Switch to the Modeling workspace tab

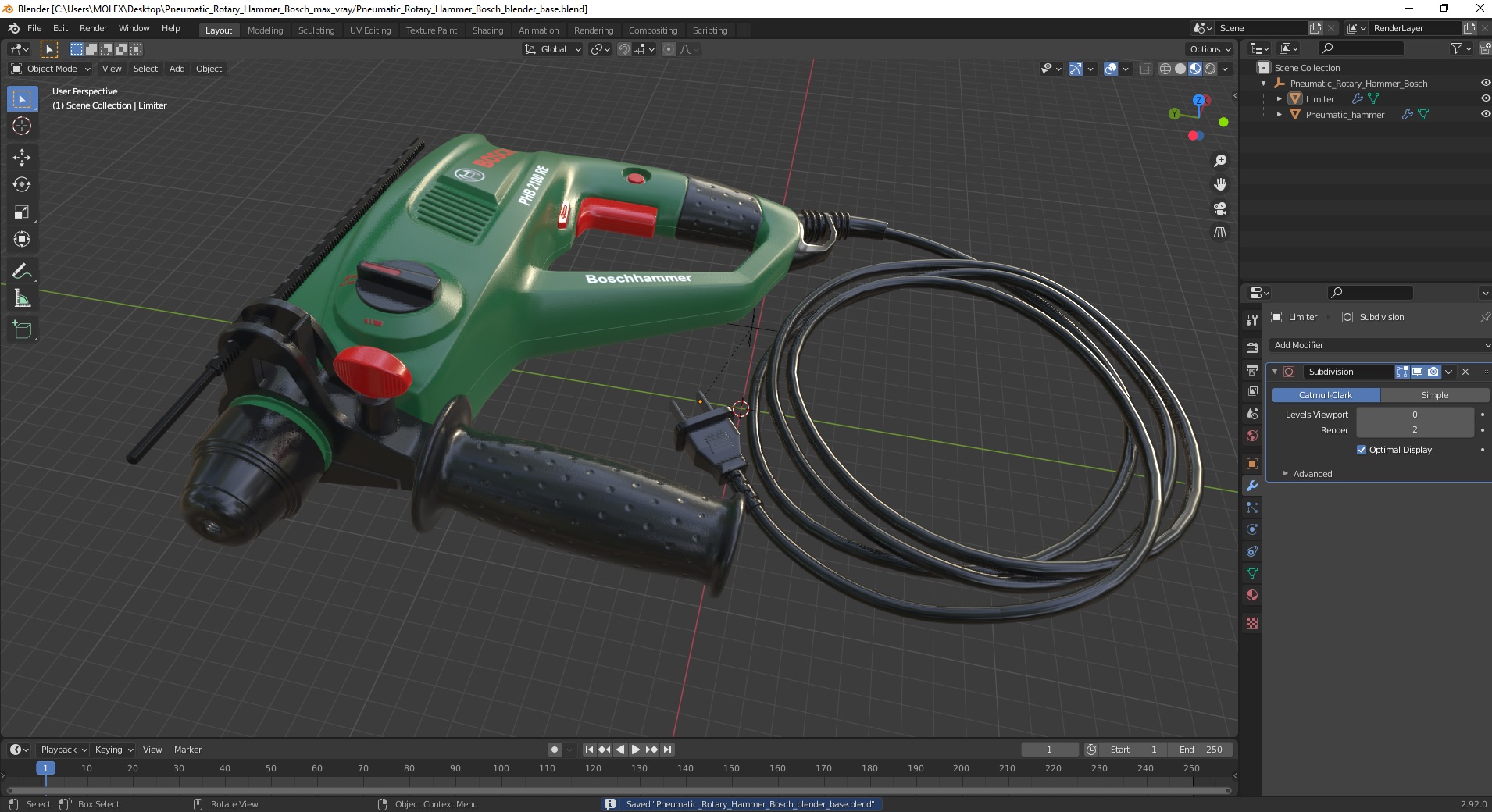click(265, 30)
